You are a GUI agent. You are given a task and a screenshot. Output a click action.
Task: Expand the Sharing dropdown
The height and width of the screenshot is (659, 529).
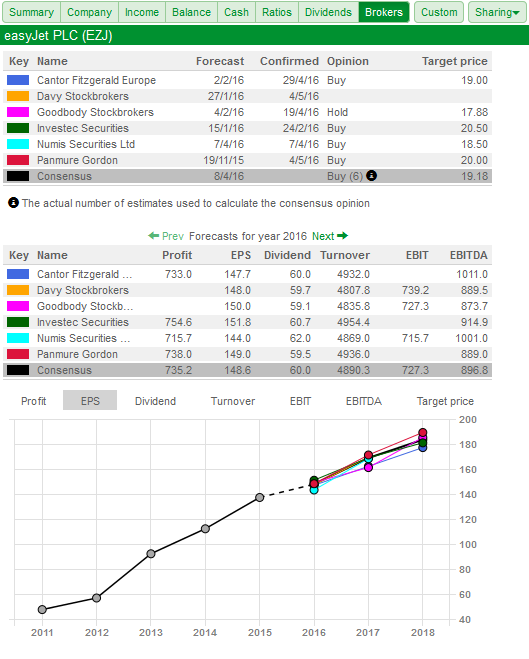tap(497, 12)
